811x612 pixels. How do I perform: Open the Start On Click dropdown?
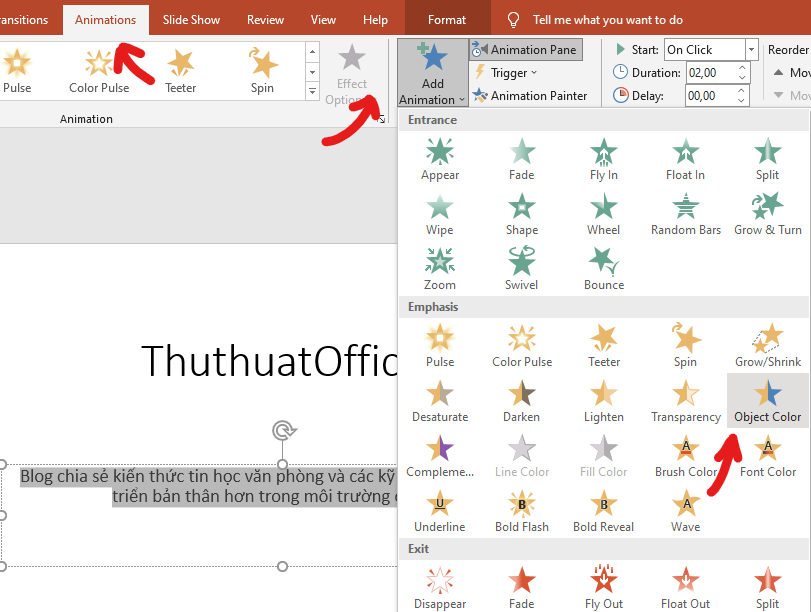(x=750, y=49)
